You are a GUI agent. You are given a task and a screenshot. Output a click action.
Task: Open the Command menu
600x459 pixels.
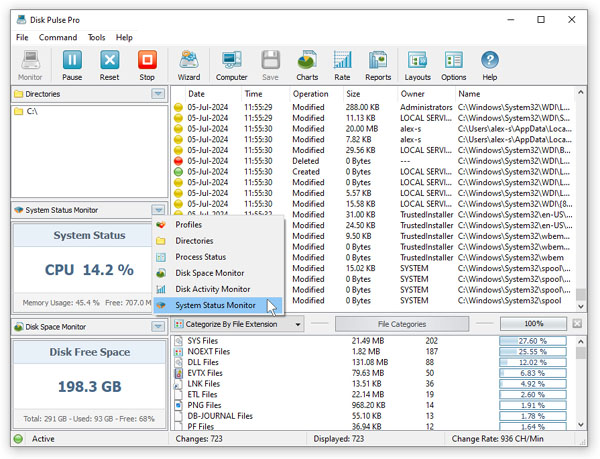click(58, 37)
